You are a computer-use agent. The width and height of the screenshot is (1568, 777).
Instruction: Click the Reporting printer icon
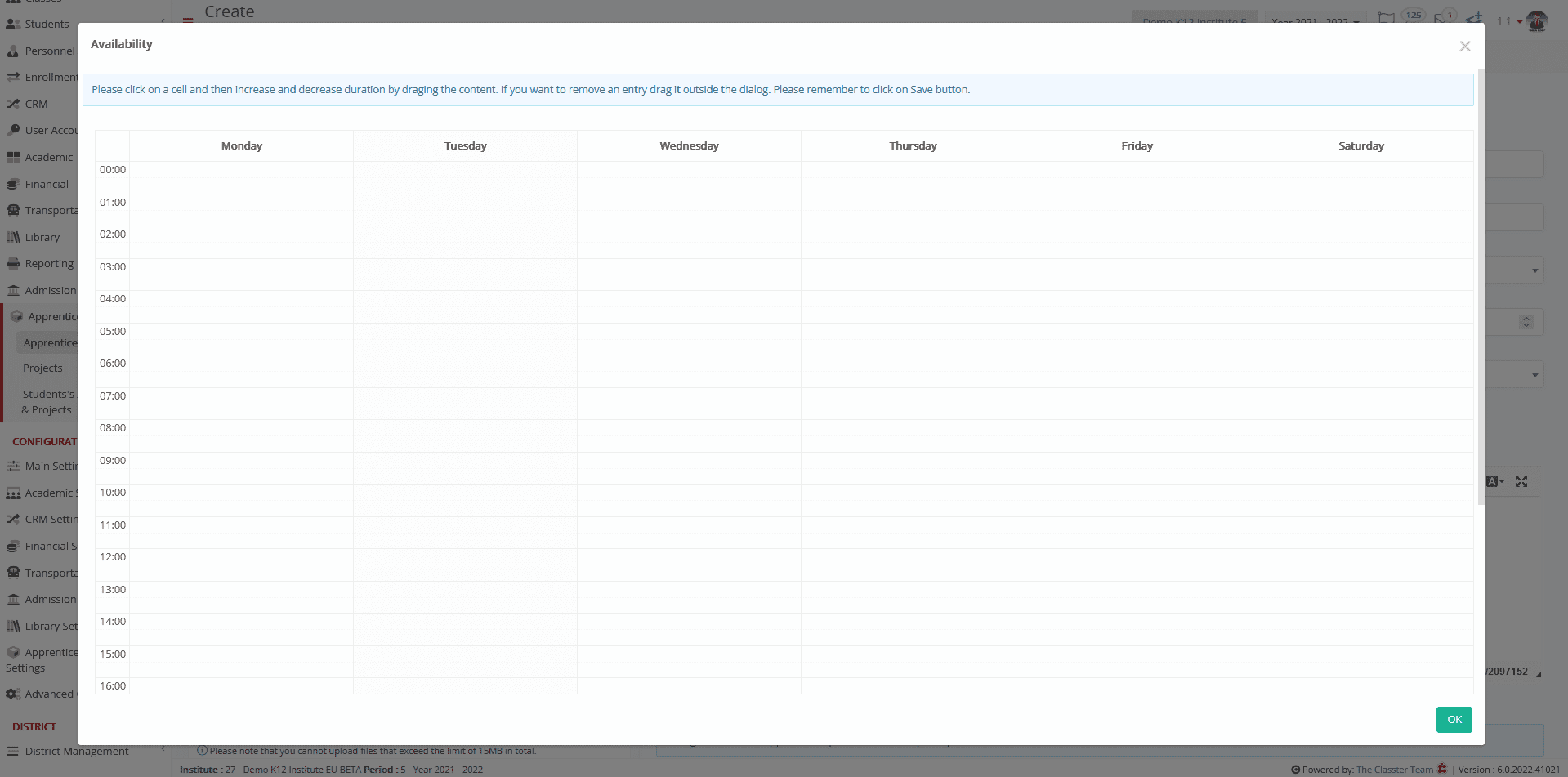click(13, 264)
